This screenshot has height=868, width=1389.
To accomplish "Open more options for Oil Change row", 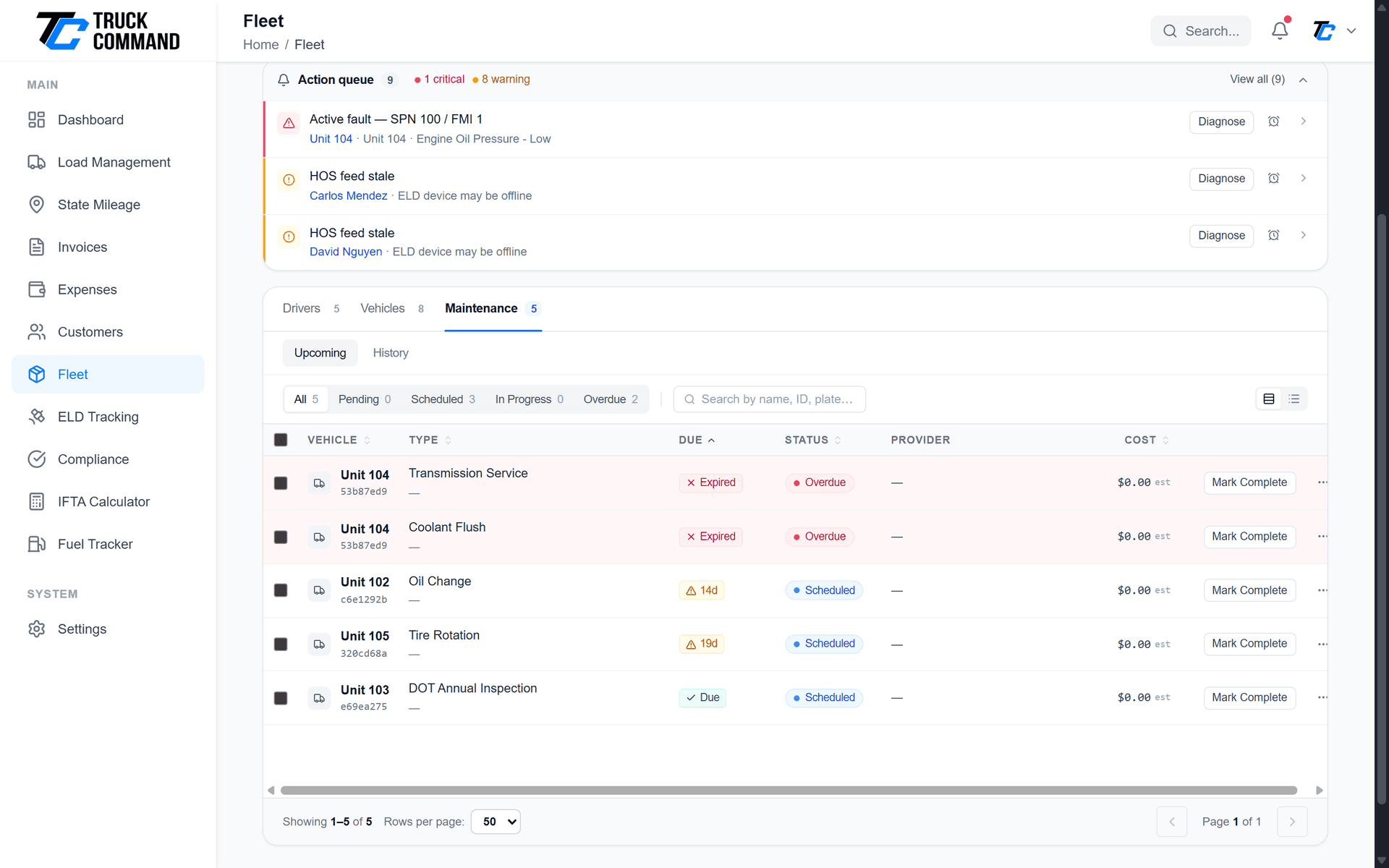I will tap(1322, 590).
